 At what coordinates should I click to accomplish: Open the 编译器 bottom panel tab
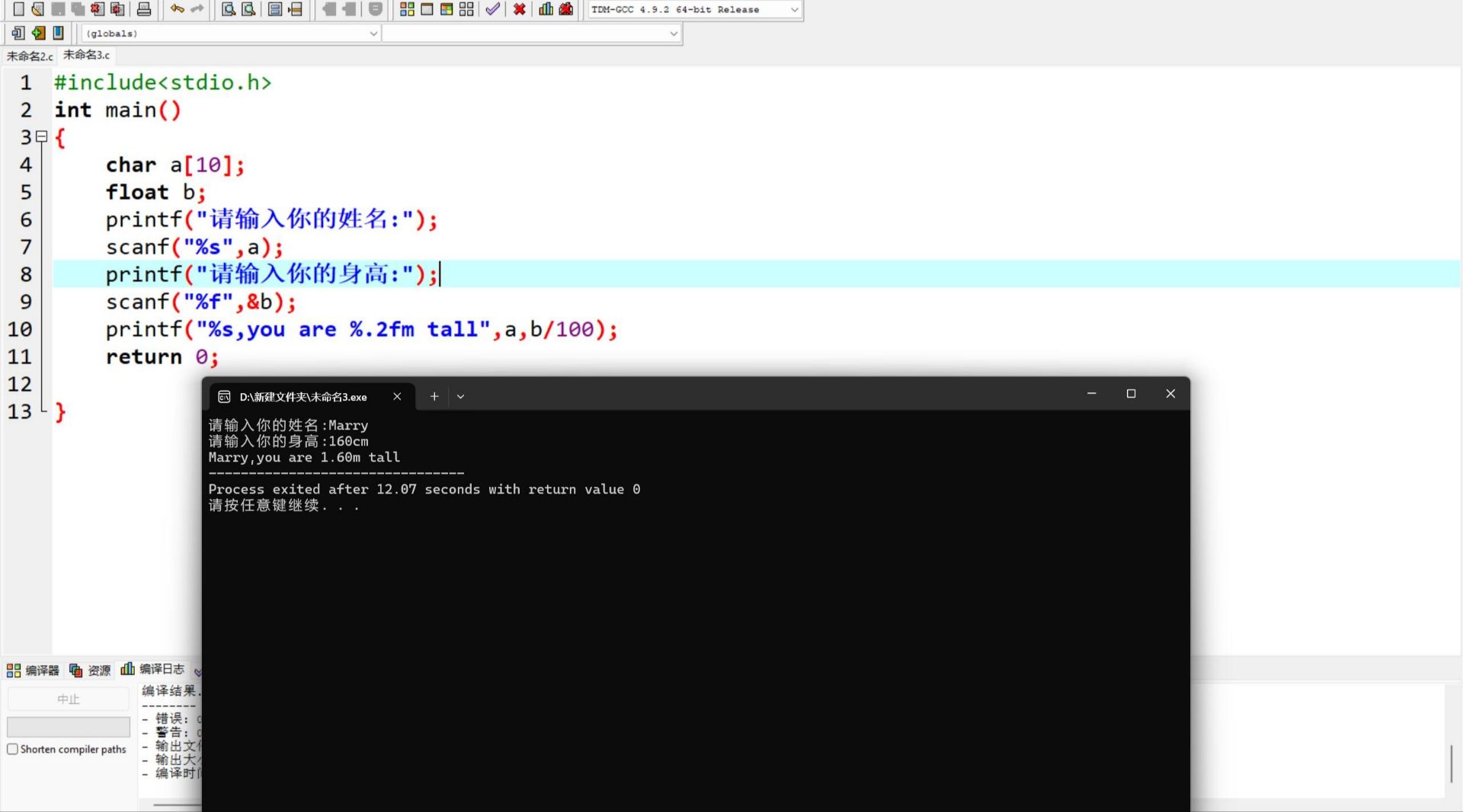point(33,670)
